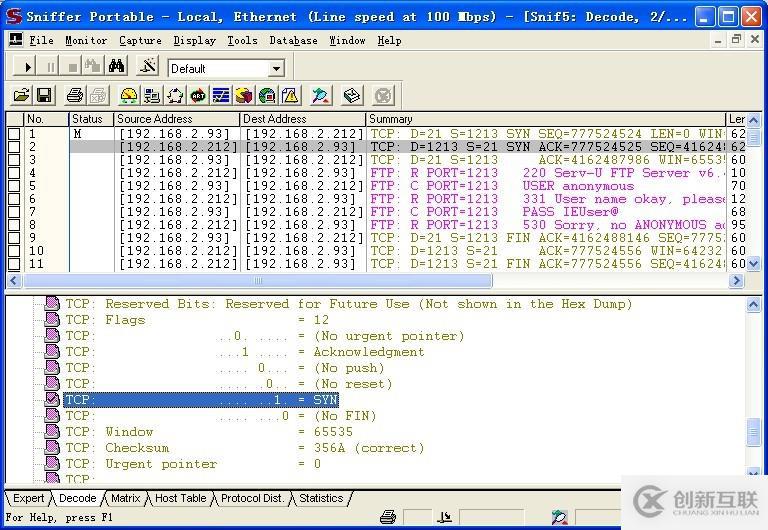Switch to the Matrix tab

pyautogui.click(x=125, y=498)
